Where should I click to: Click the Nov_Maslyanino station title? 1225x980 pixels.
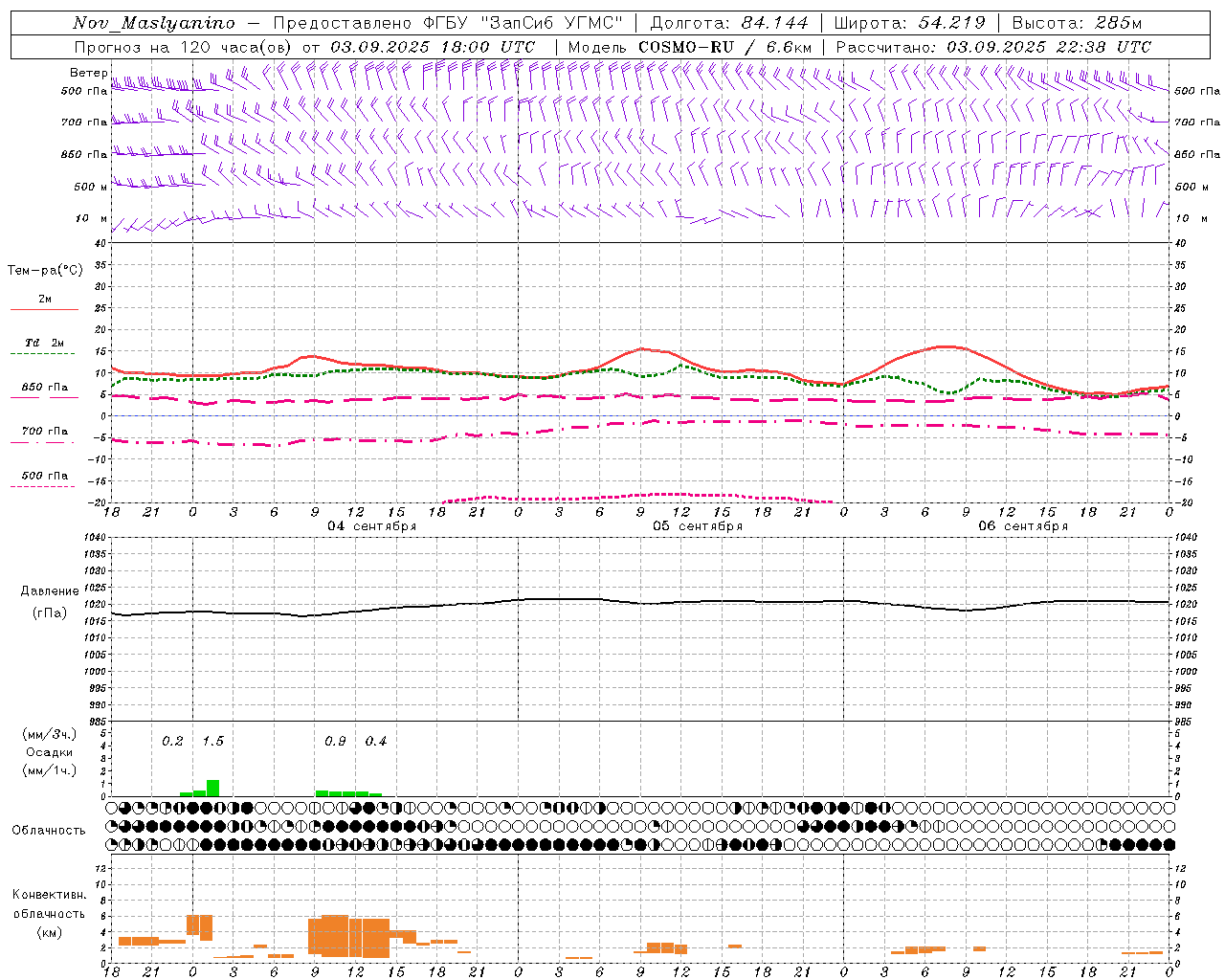(x=154, y=23)
